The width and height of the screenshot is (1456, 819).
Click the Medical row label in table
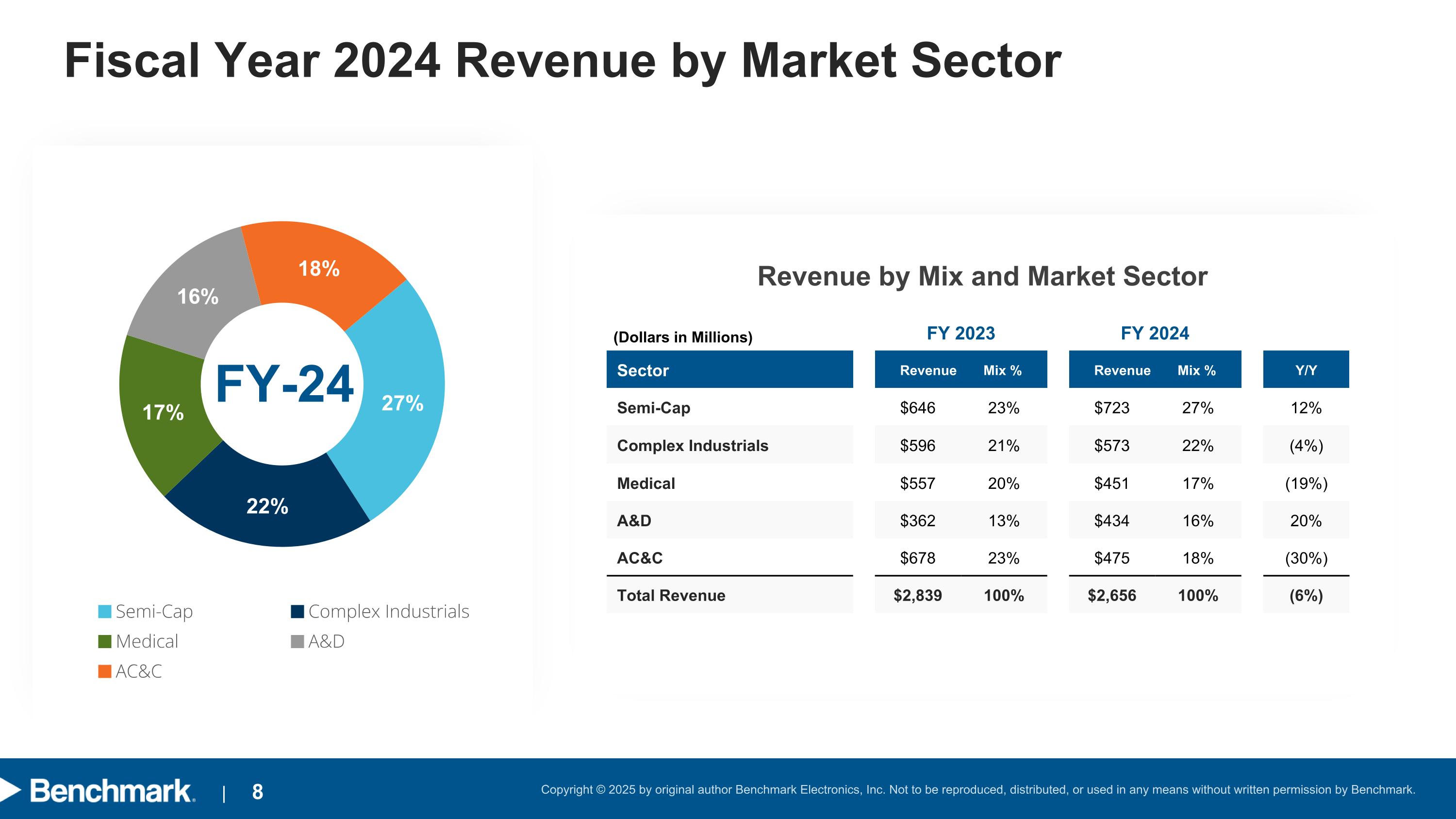646,484
